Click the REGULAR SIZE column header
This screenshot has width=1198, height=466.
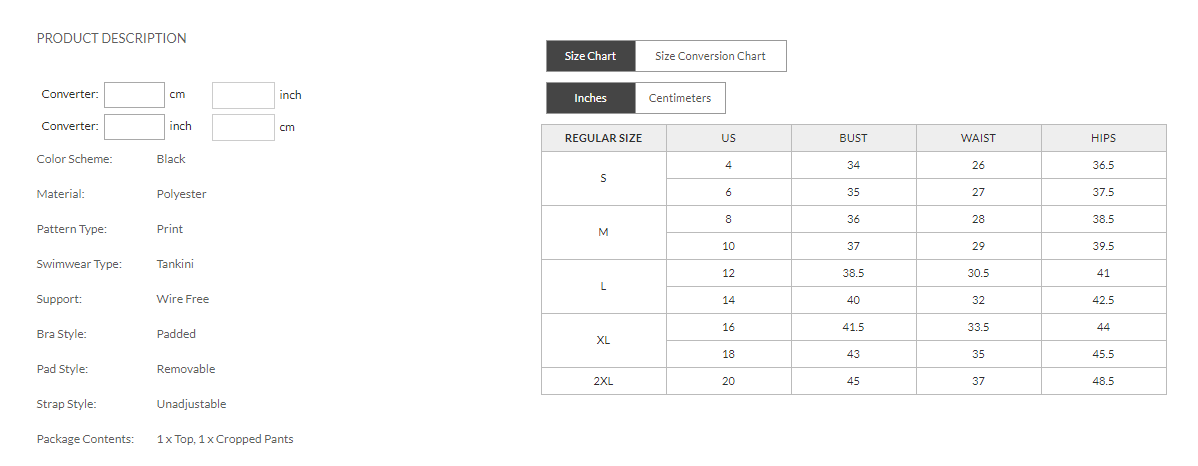click(603, 138)
